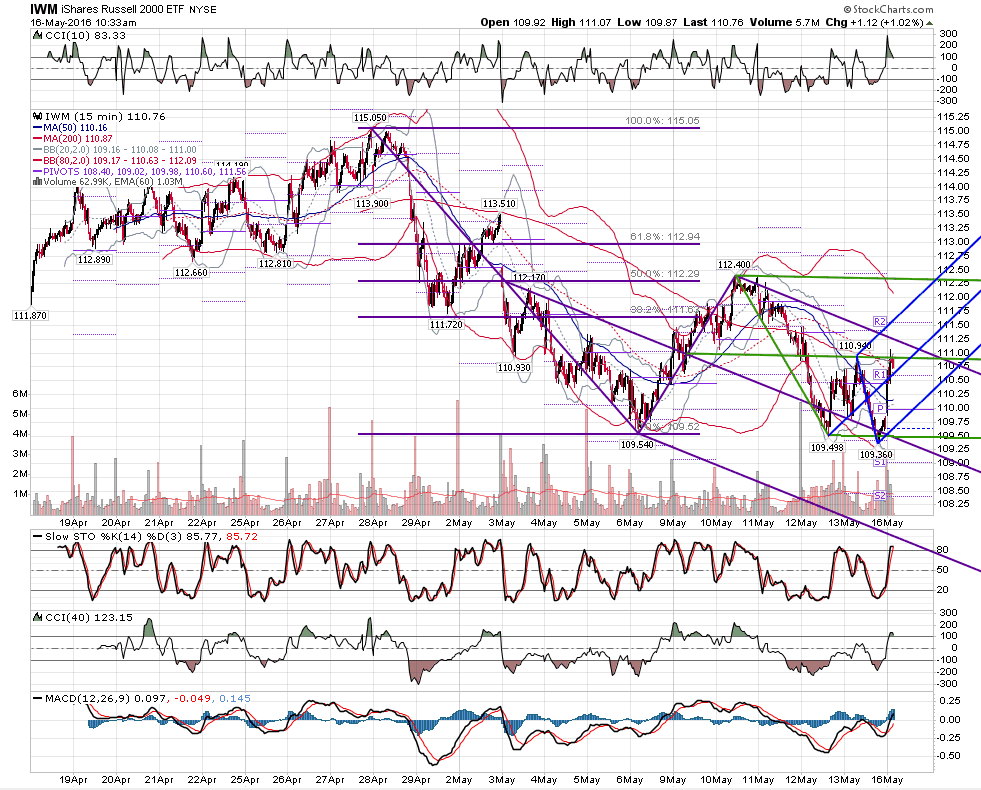Screen dimensions: 981x790
Task: Click the 112.400 peak price label
Action: coord(734,265)
